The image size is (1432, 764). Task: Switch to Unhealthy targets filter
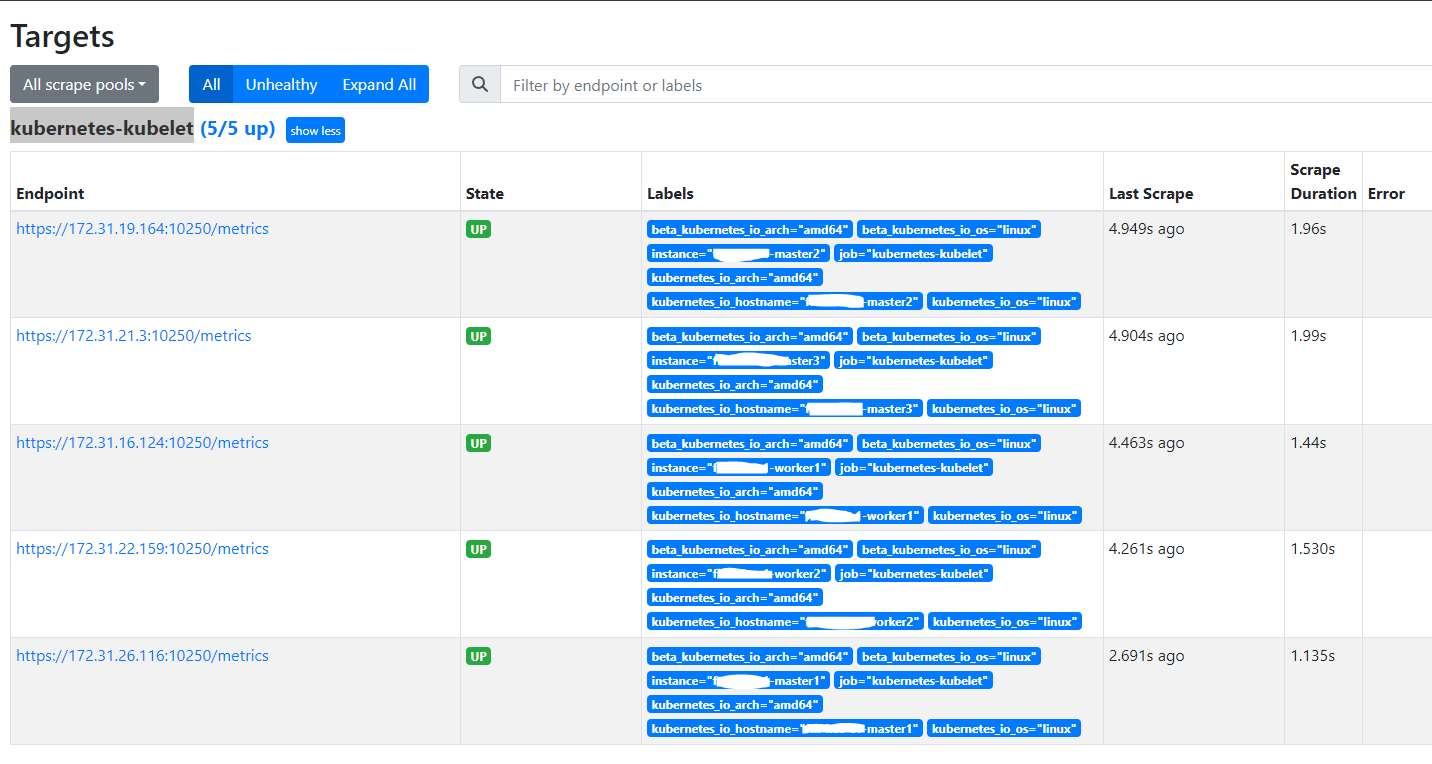281,85
